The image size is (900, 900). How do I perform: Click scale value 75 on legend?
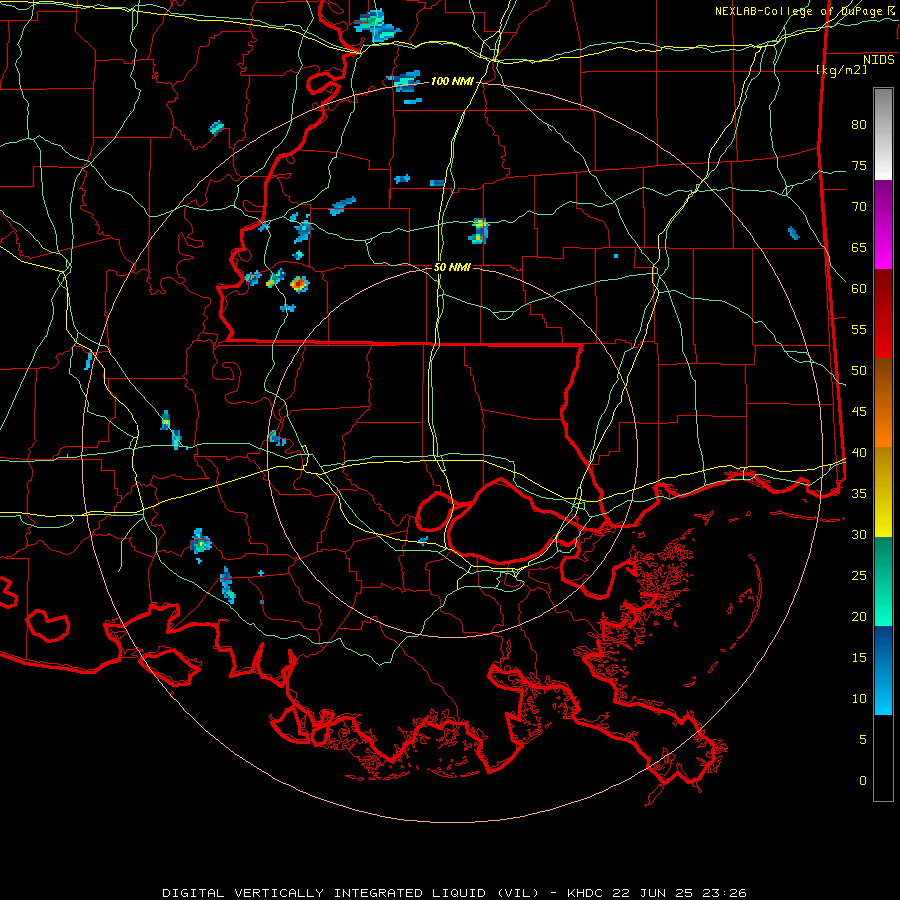click(859, 165)
